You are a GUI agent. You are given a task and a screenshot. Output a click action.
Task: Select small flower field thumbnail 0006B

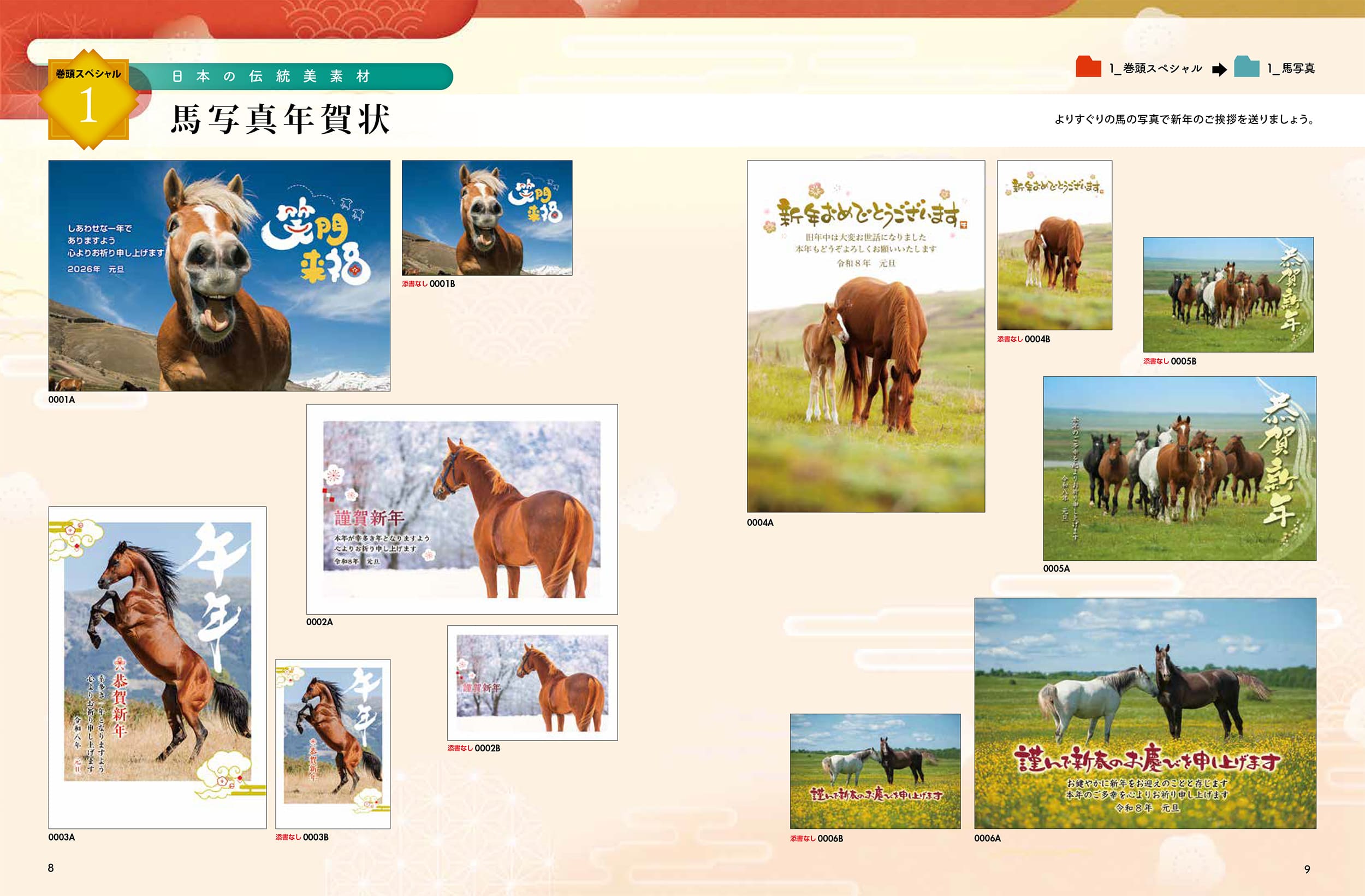coord(875,771)
